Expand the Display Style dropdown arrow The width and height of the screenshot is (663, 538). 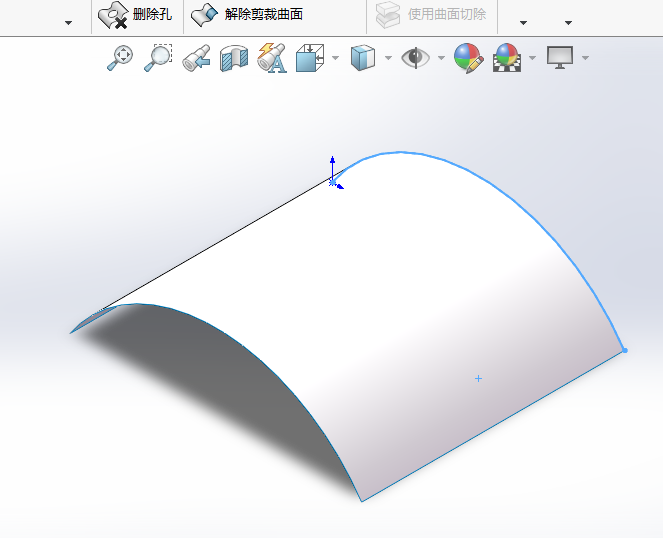coord(388,58)
